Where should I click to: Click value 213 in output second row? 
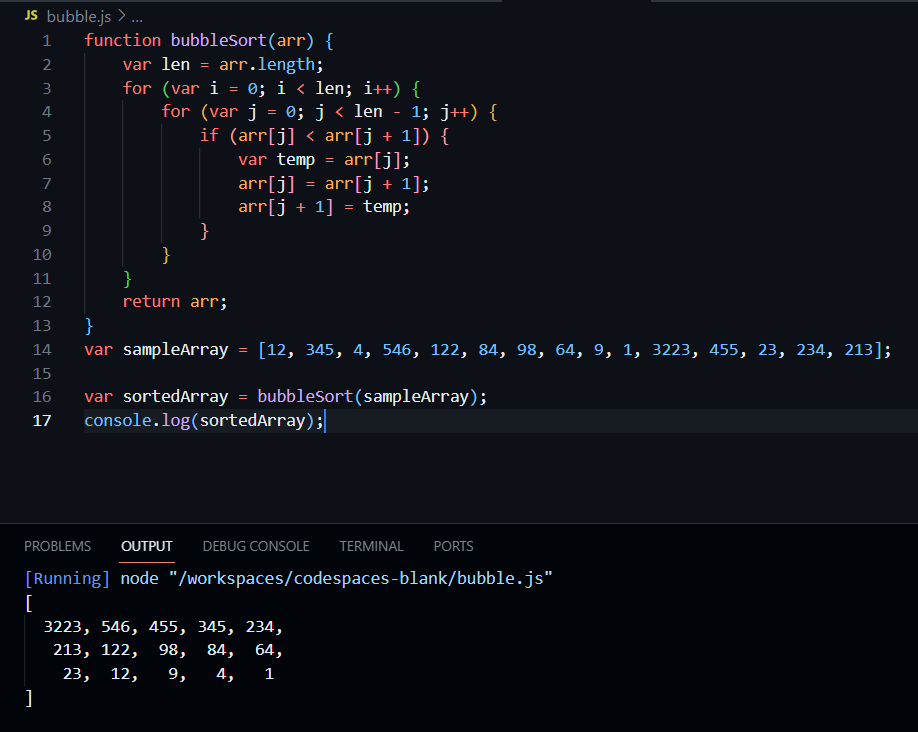pyautogui.click(x=67, y=650)
